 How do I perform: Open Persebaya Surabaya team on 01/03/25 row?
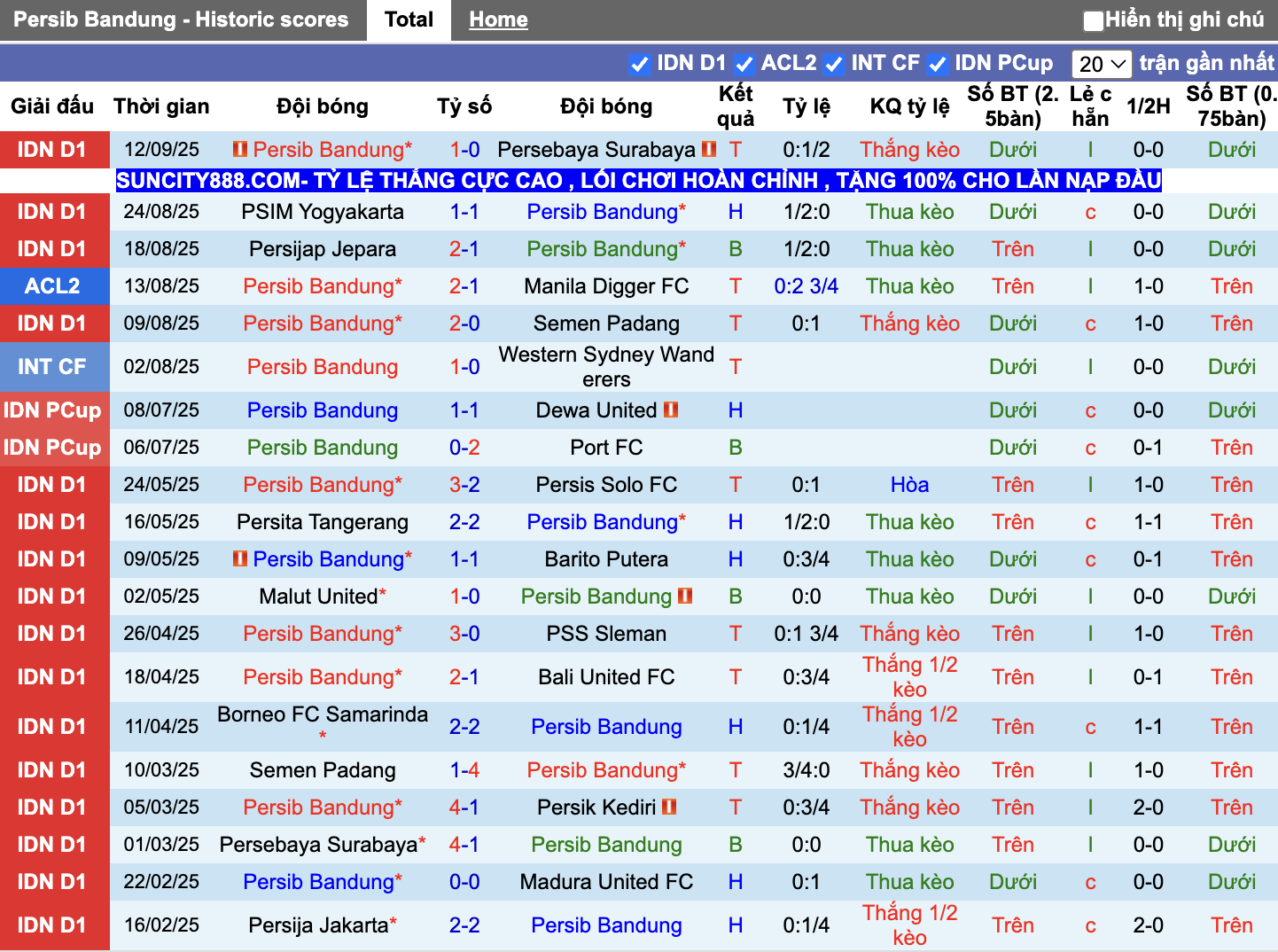[x=318, y=845]
